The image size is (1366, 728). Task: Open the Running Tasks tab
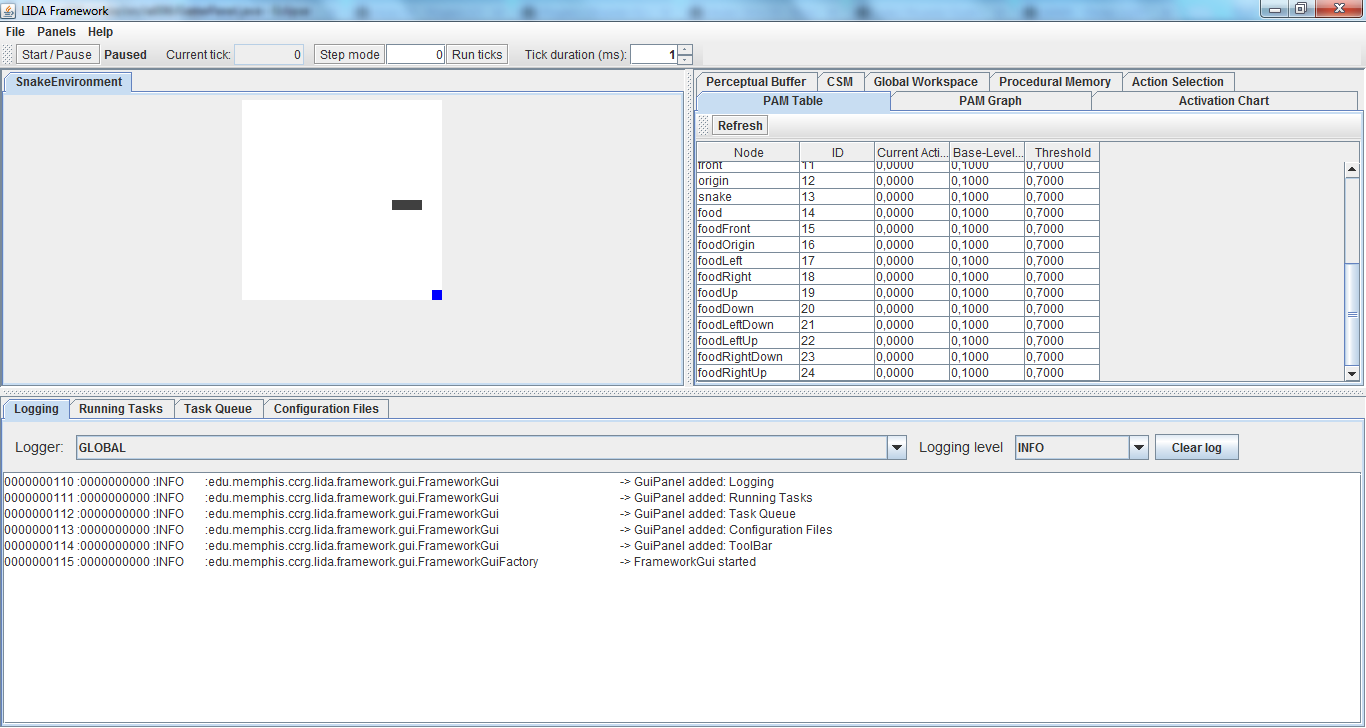pos(121,409)
